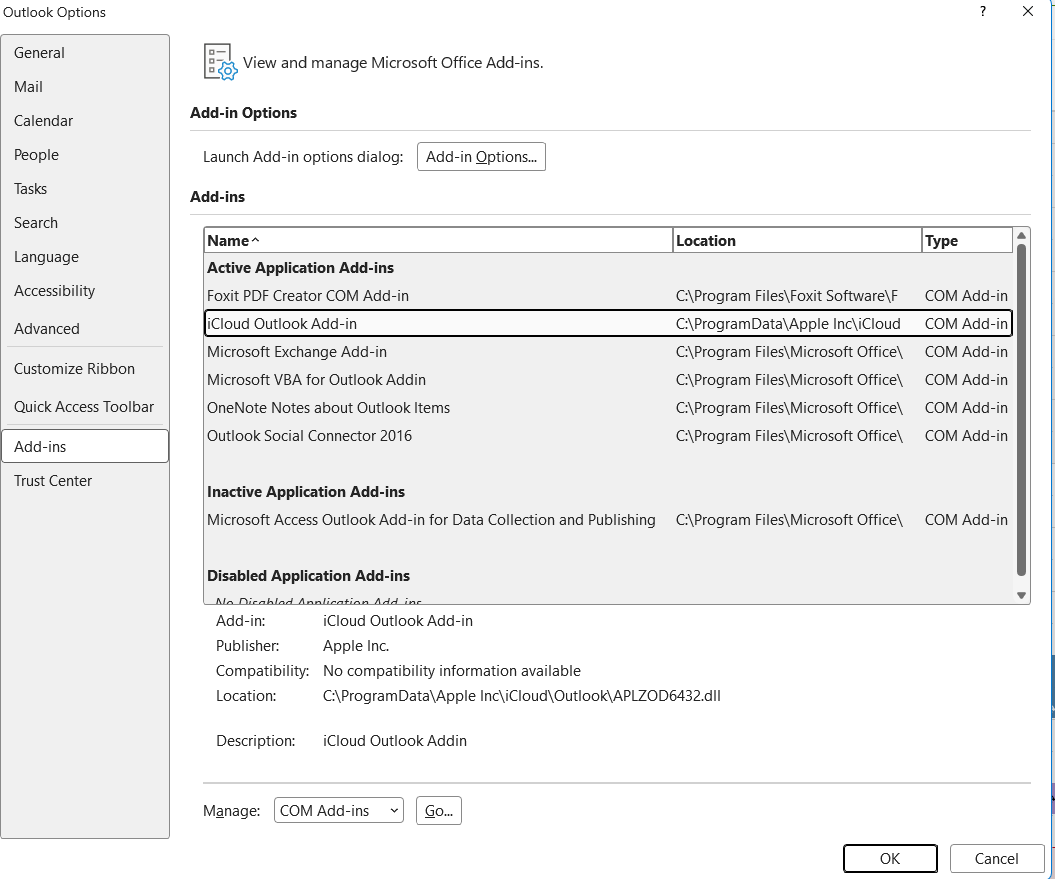Click the add-ins list scroll down arrow
This screenshot has width=1055, height=879.
1021,595
